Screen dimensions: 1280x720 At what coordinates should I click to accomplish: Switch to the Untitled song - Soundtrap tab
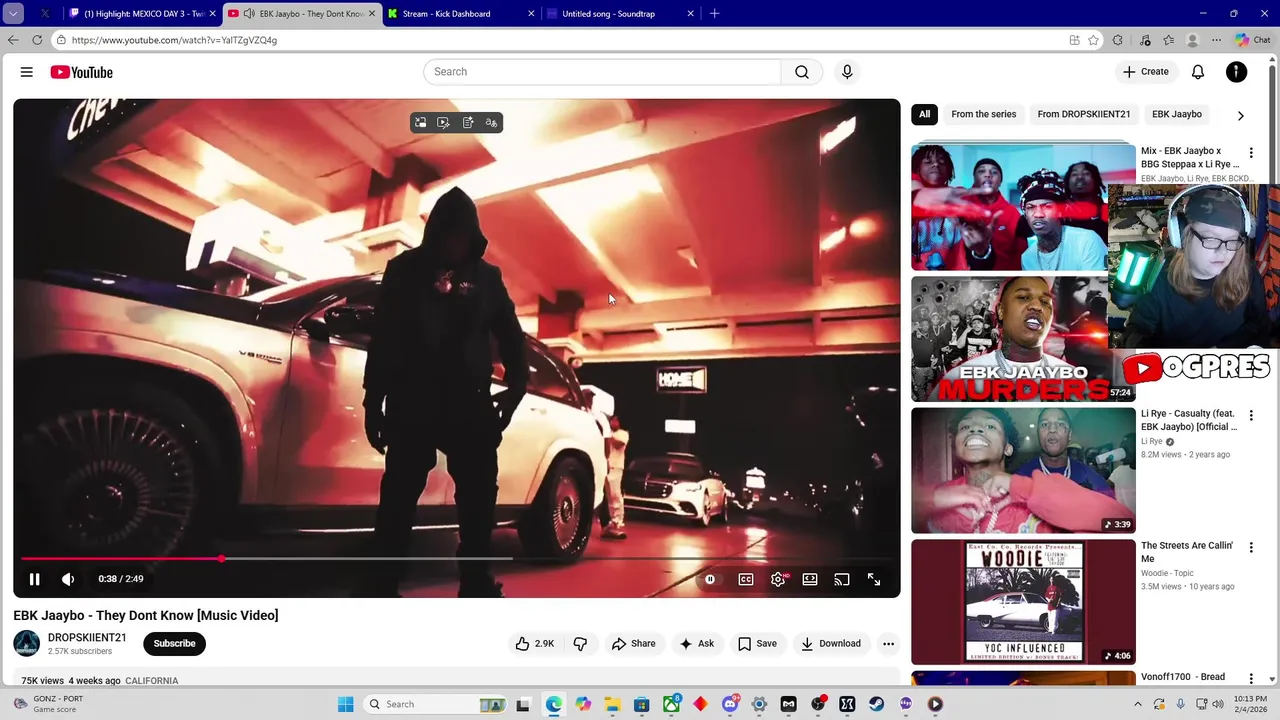pos(620,14)
